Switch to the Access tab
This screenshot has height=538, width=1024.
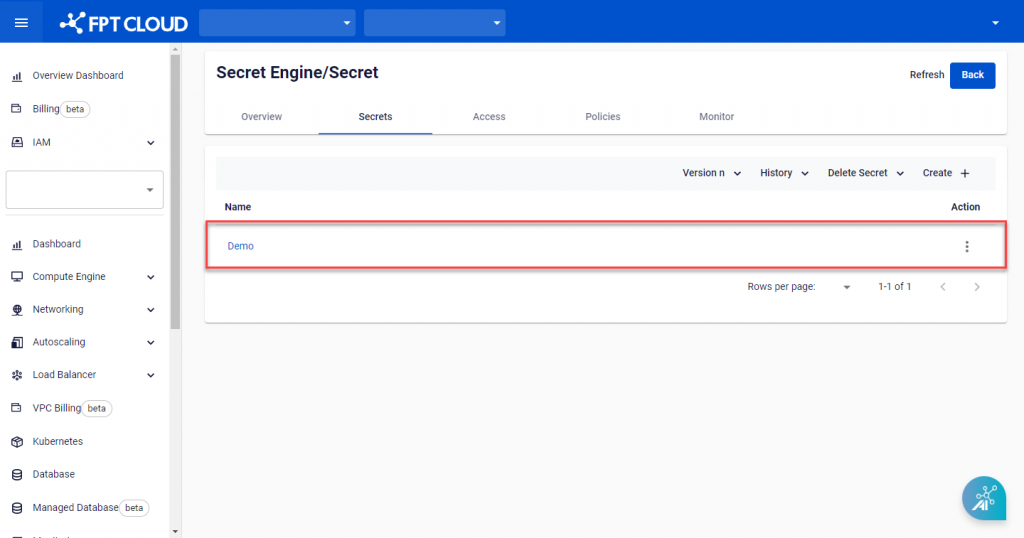pyautogui.click(x=489, y=117)
